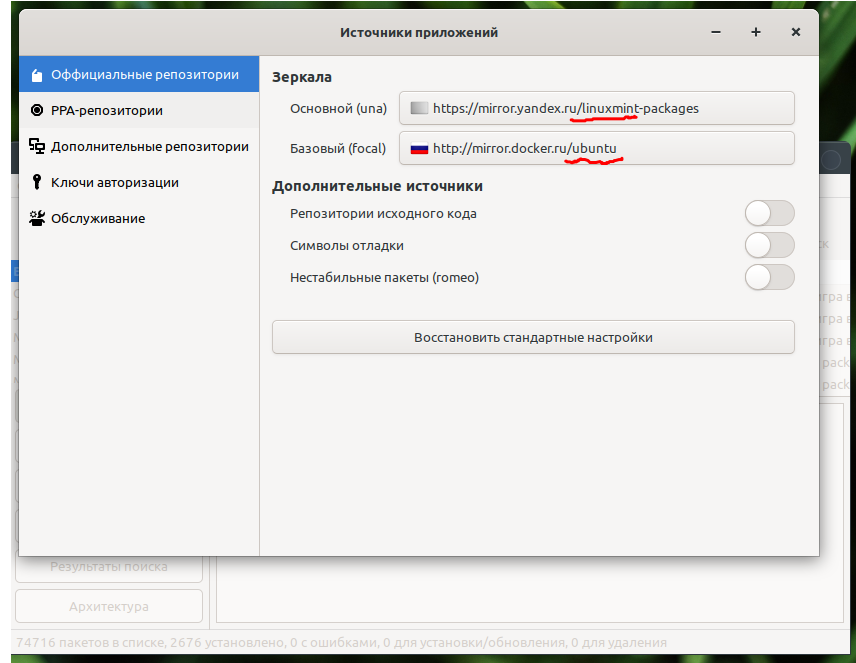Image resolution: width=856 pixels, height=663 pixels.
Task: Click the Базовый (focal) label
Action: [338, 149]
